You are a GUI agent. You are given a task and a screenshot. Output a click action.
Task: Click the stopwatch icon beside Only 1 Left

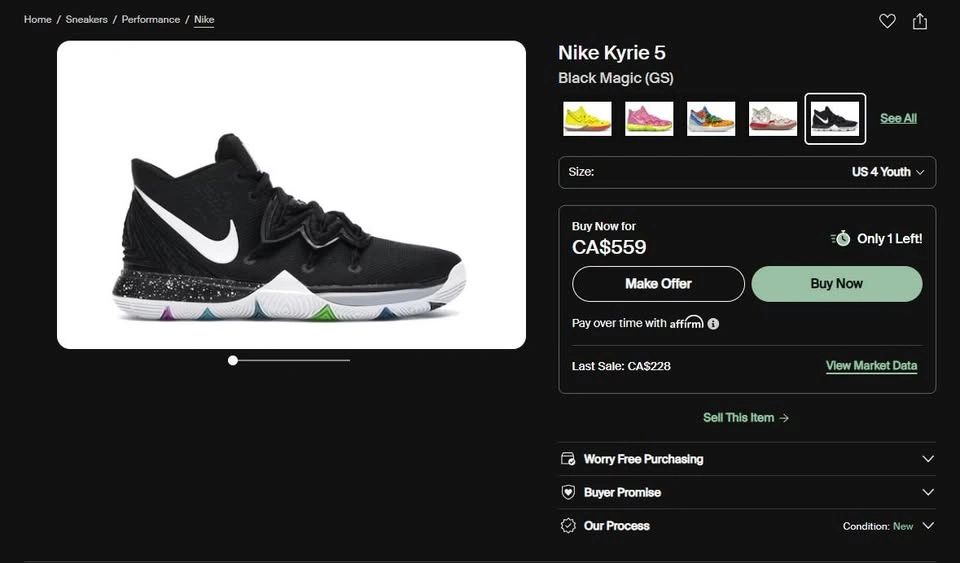841,238
